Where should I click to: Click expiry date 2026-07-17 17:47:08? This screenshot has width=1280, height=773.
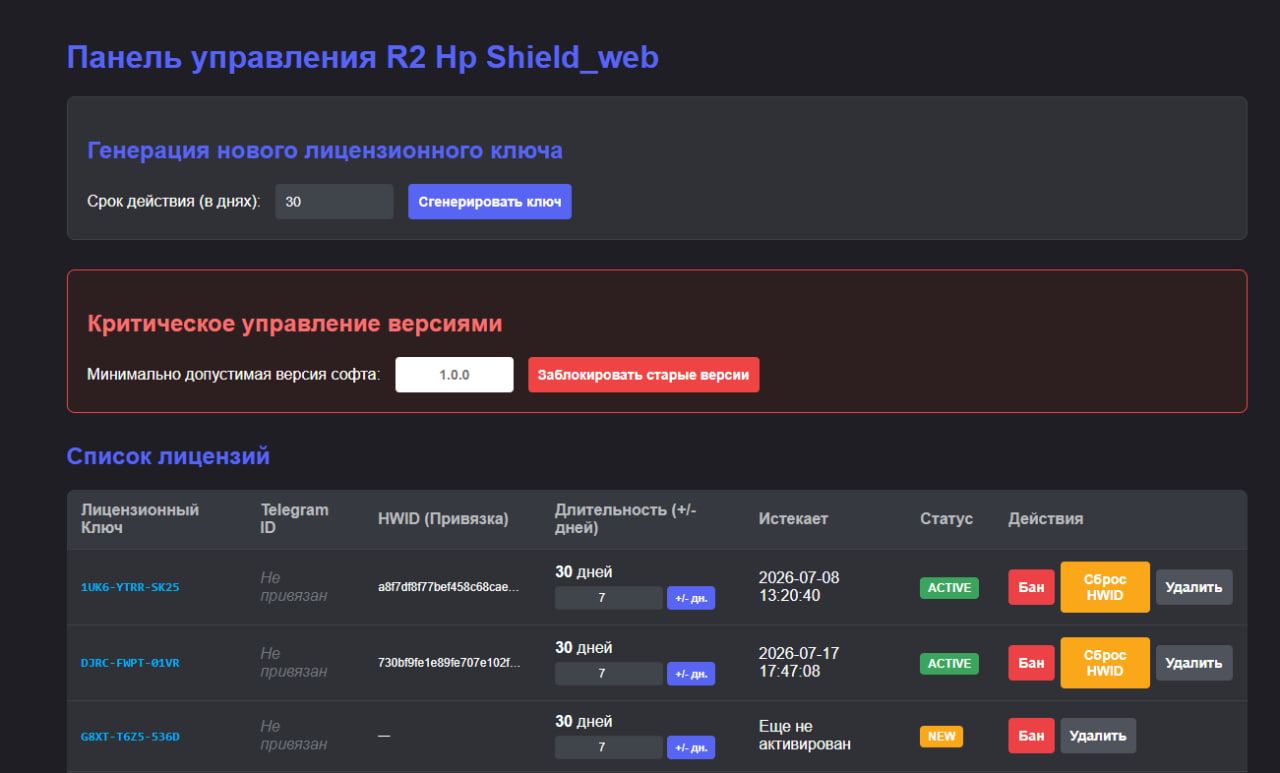(799, 662)
